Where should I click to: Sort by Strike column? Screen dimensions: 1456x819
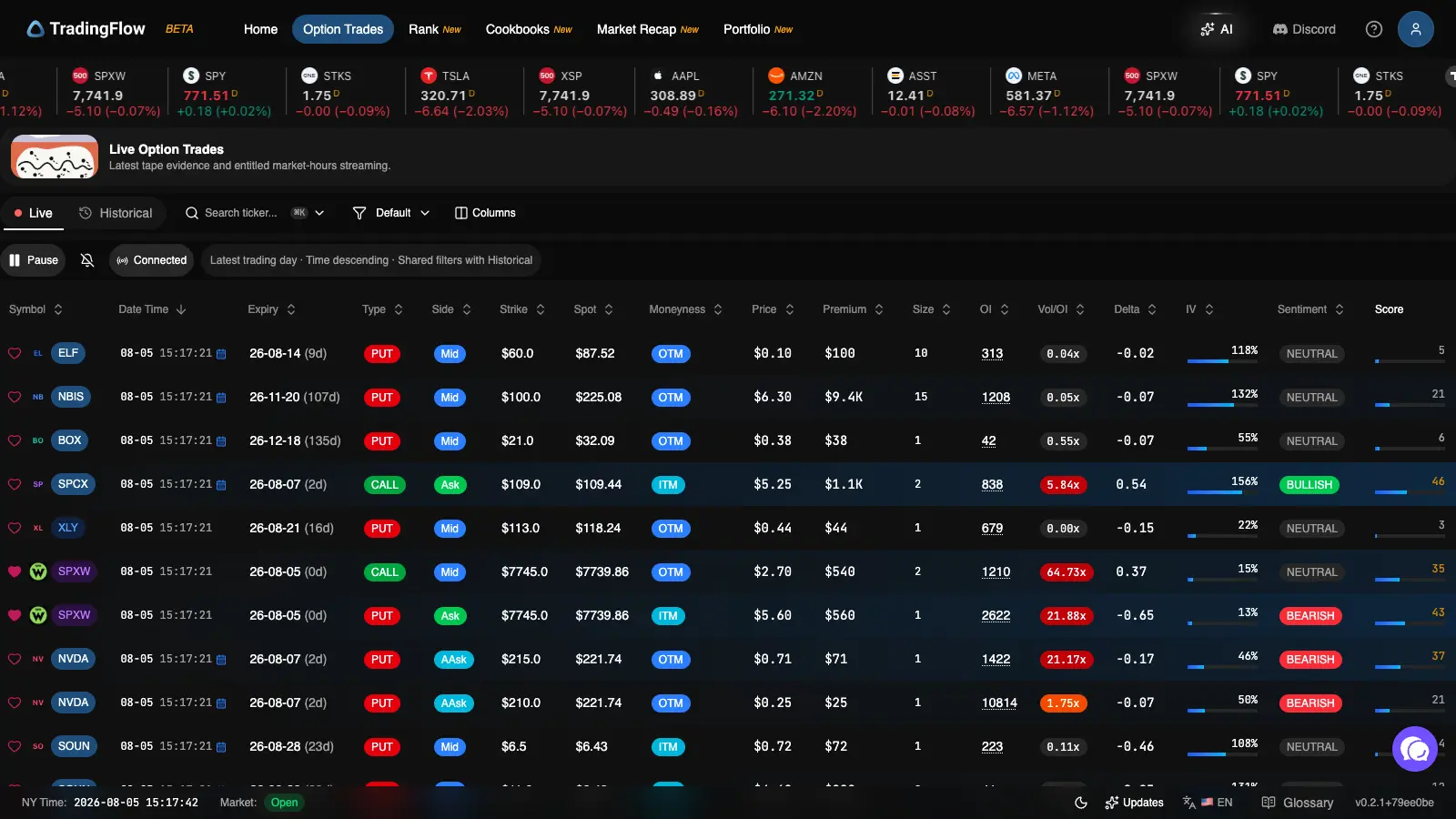point(522,309)
